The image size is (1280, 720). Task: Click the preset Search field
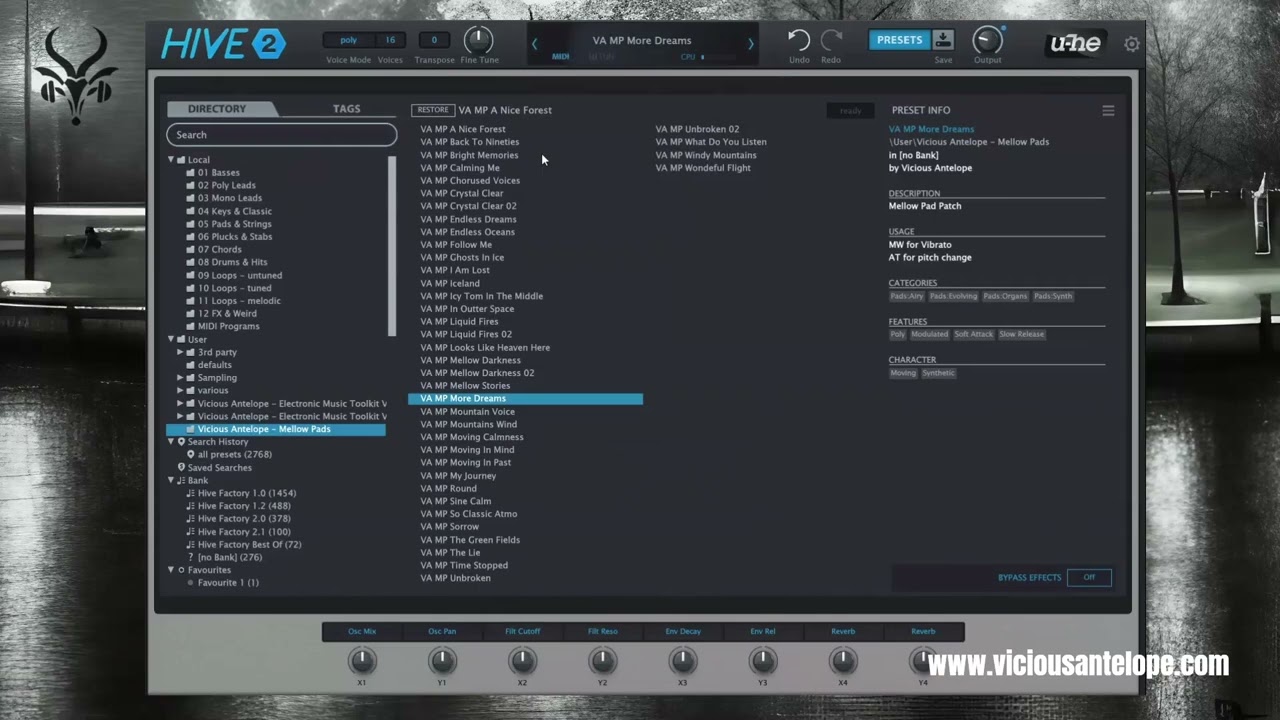[282, 135]
